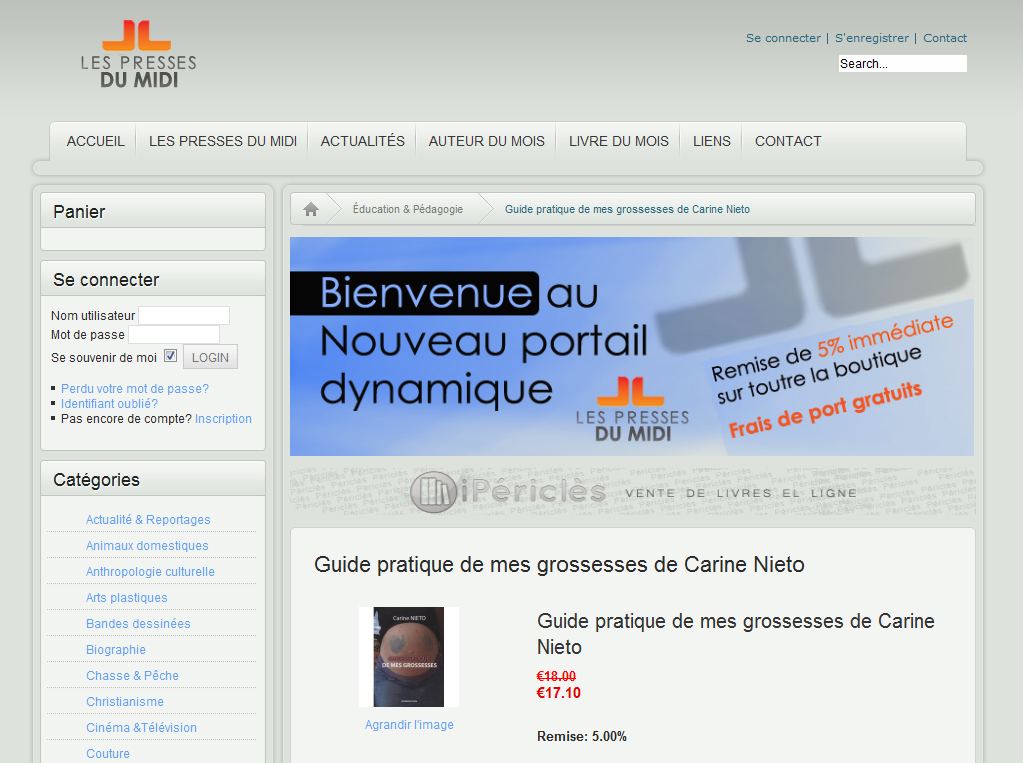This screenshot has height=763, width=1023.
Task: Open the Accueil menu item
Action: point(96,141)
